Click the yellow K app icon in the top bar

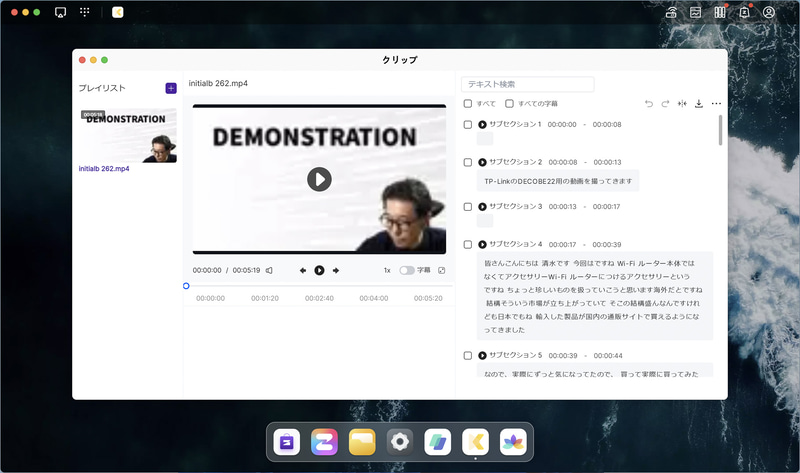118,12
